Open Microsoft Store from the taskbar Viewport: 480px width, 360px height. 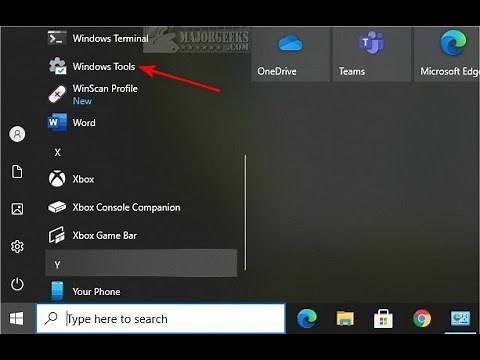coord(383,318)
